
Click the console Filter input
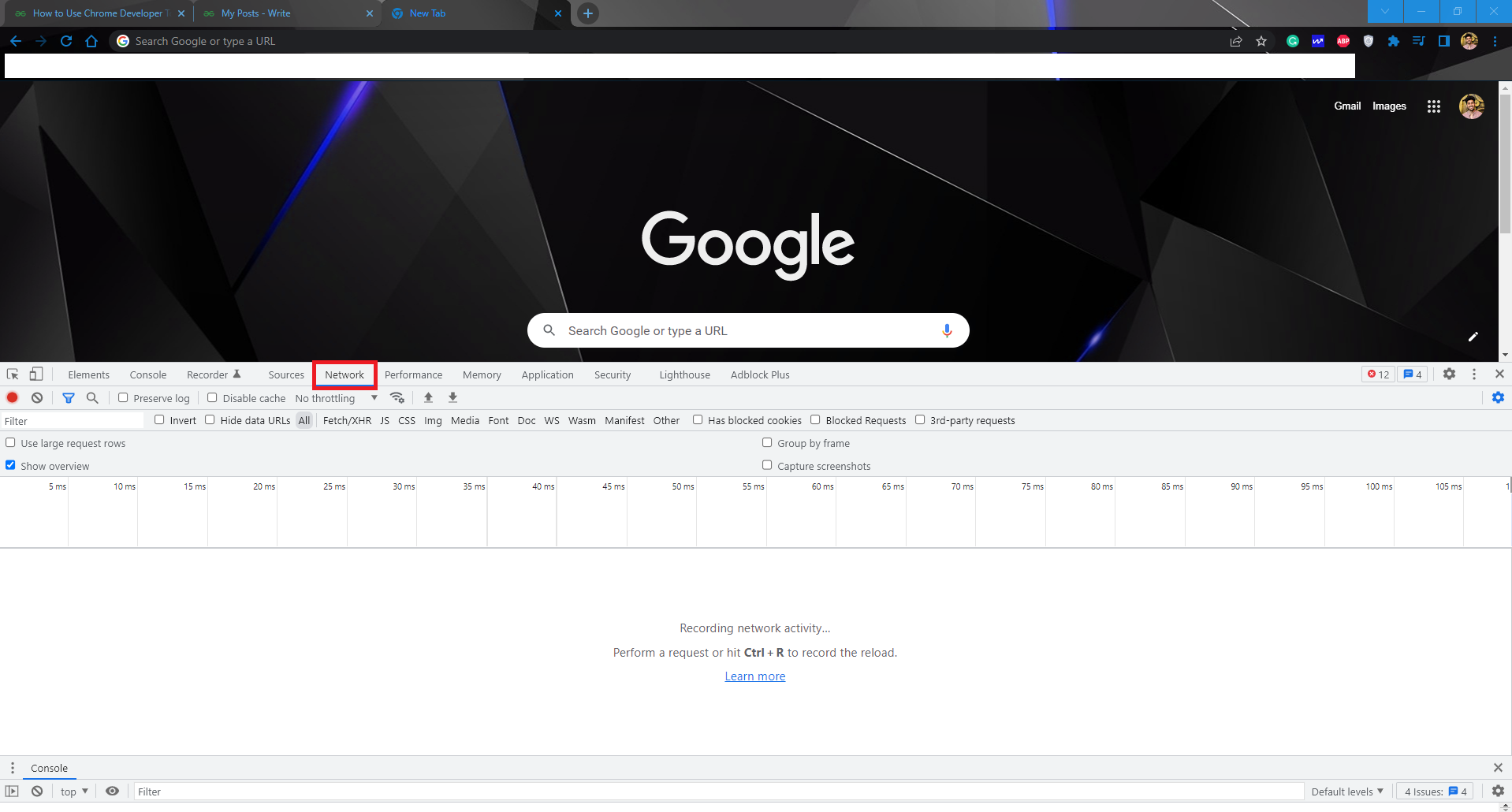click(719, 792)
